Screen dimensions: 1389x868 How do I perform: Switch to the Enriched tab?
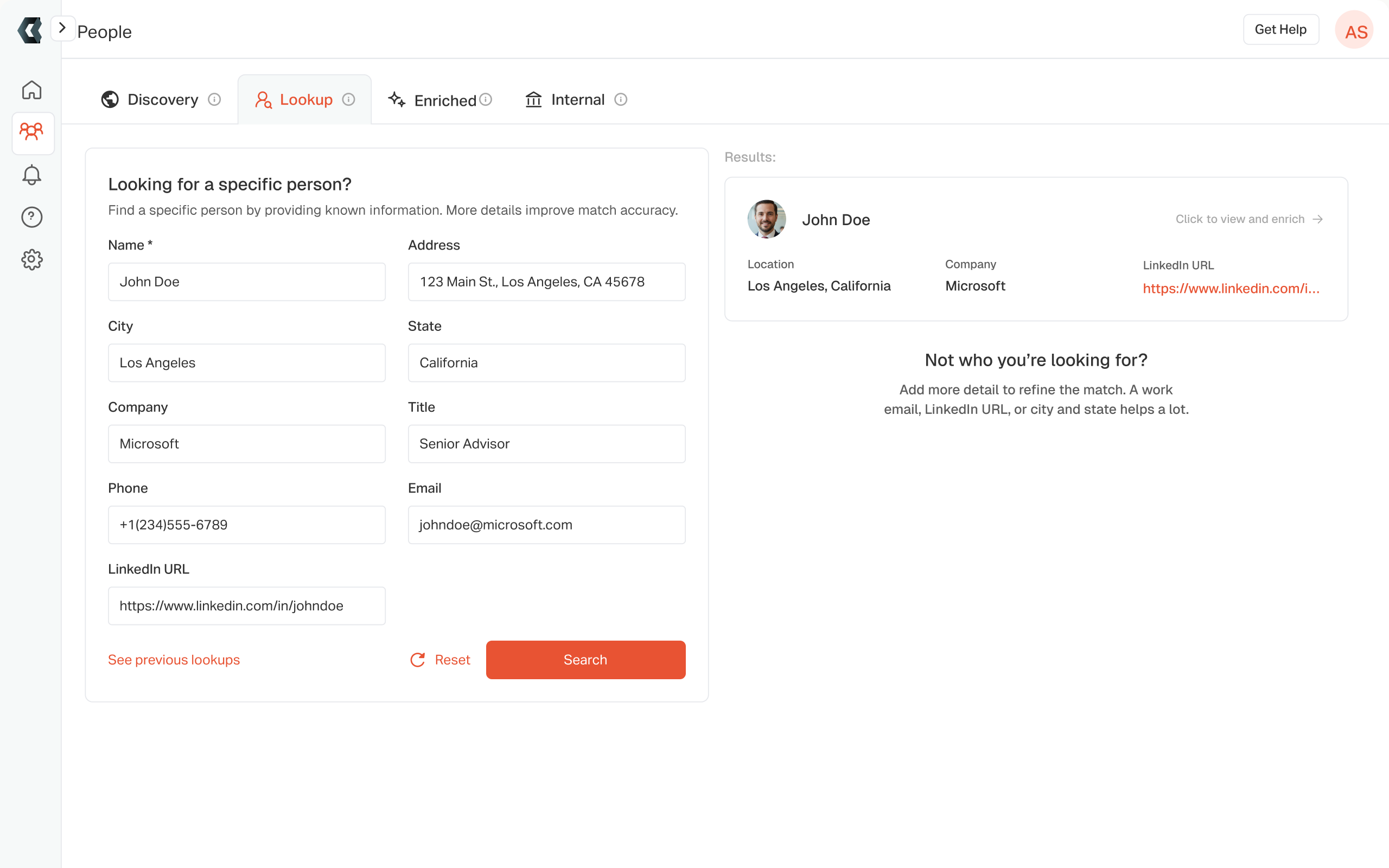tap(440, 100)
